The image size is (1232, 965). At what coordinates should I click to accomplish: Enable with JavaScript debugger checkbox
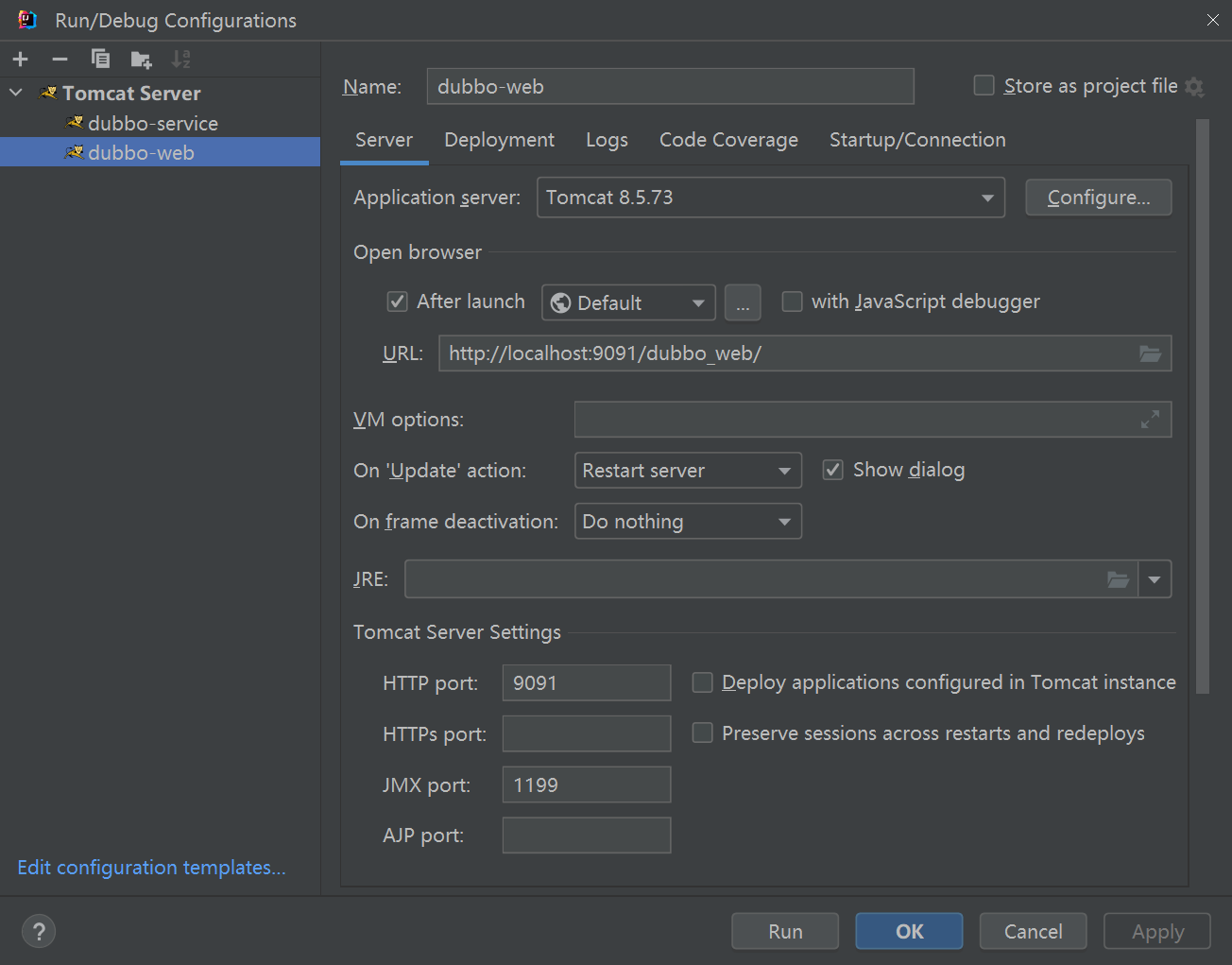(793, 302)
